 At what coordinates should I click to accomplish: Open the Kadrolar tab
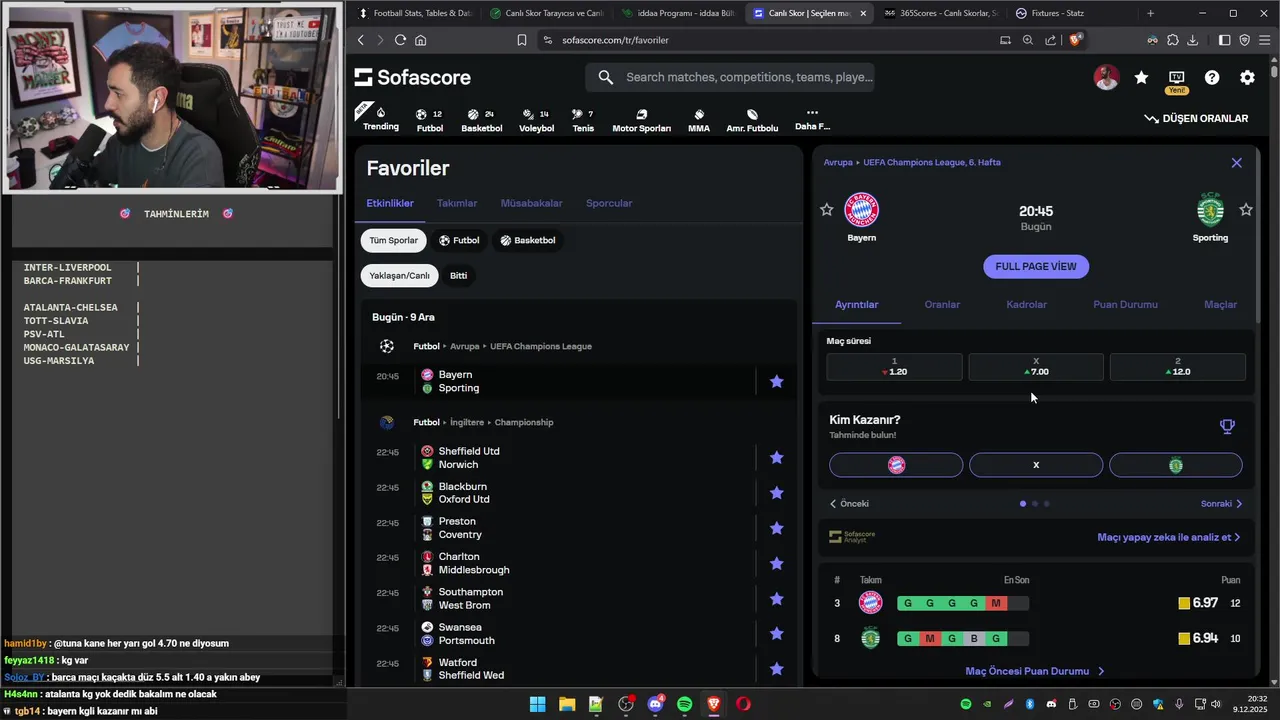tap(1026, 305)
